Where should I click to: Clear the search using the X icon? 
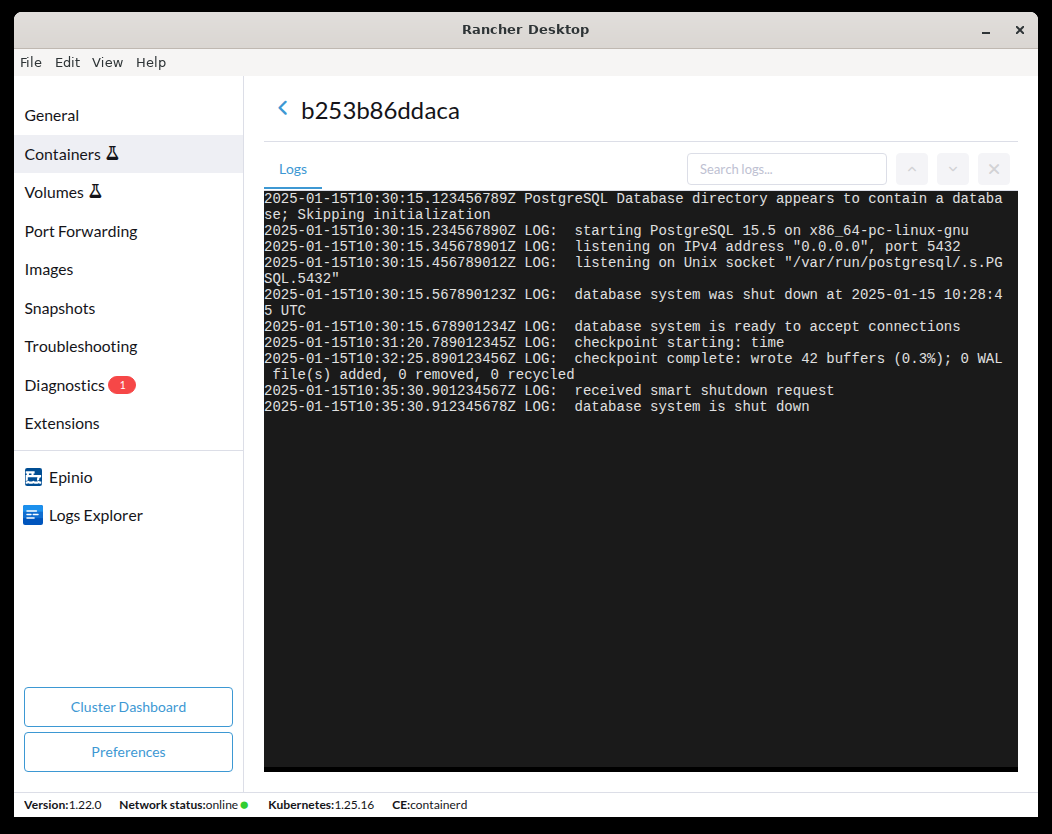coord(993,168)
